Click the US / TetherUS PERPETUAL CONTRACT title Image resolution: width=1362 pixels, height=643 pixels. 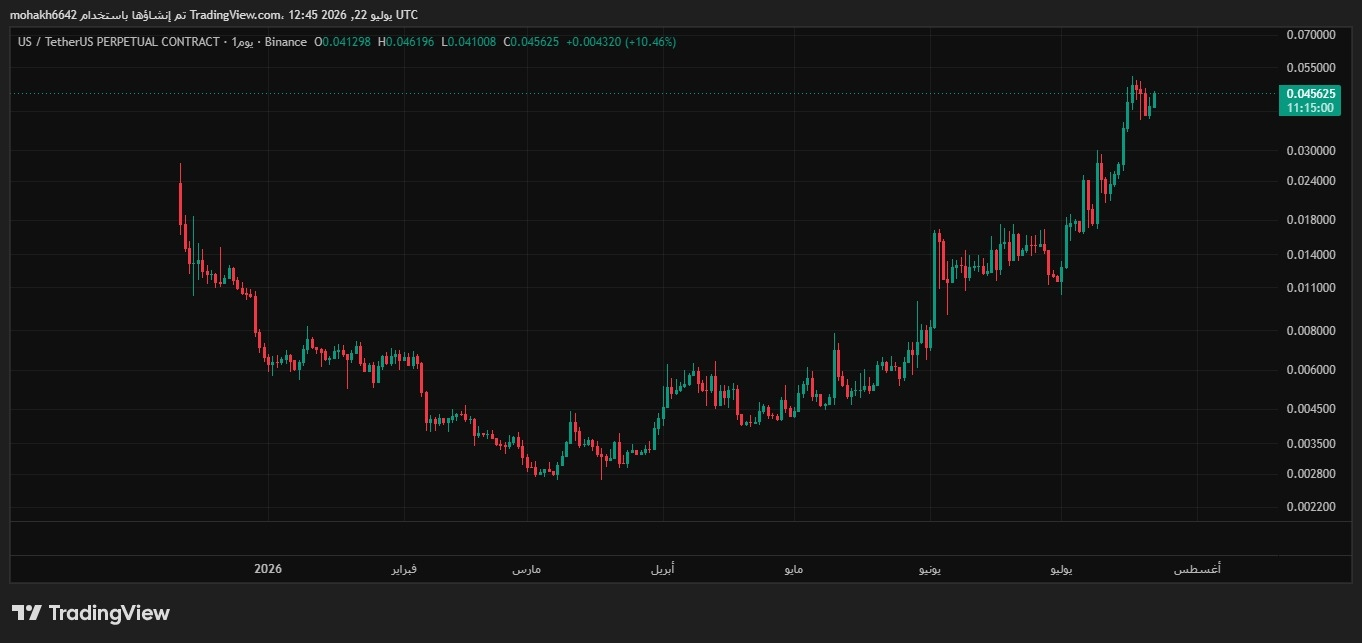[119, 42]
